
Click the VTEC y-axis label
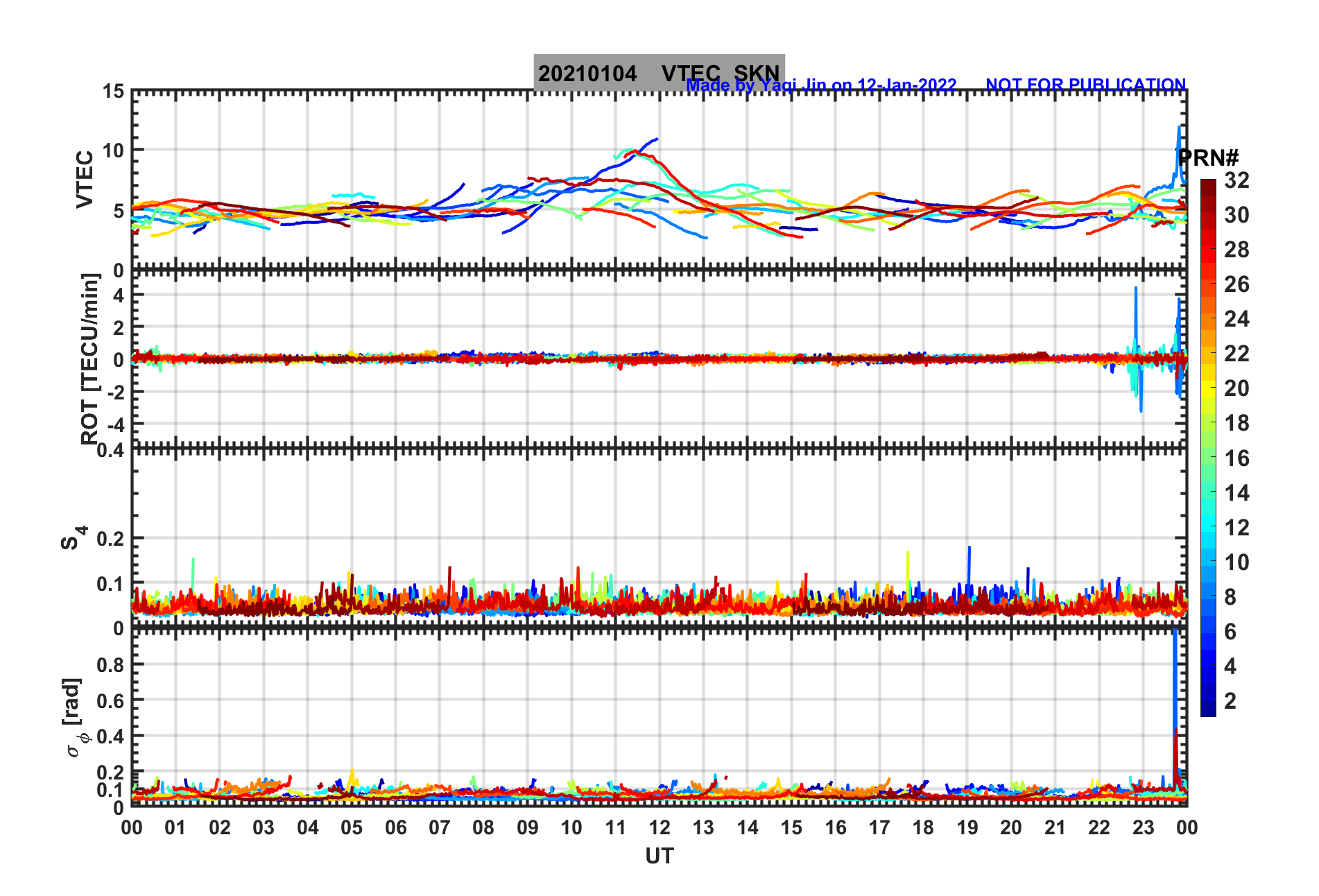tap(85, 180)
